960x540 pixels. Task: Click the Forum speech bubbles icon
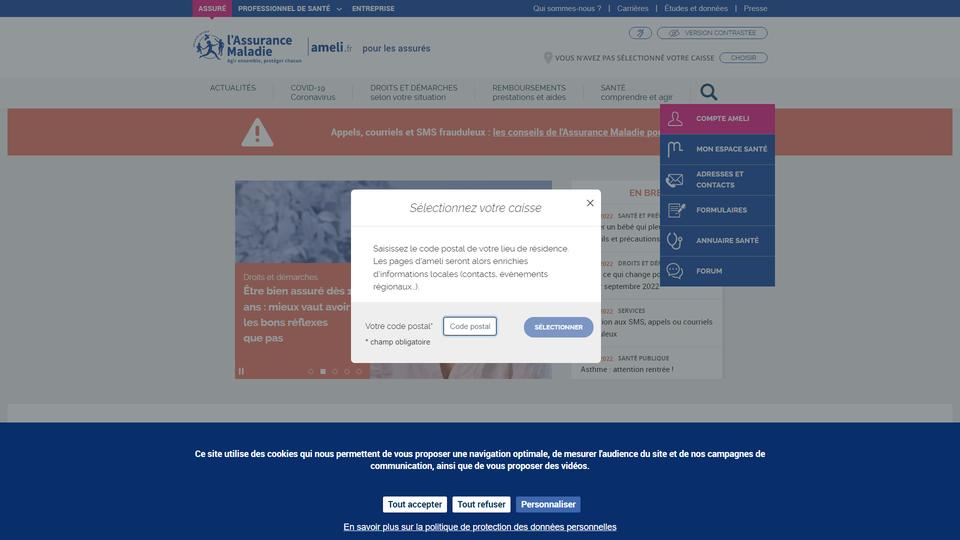pyautogui.click(x=675, y=271)
